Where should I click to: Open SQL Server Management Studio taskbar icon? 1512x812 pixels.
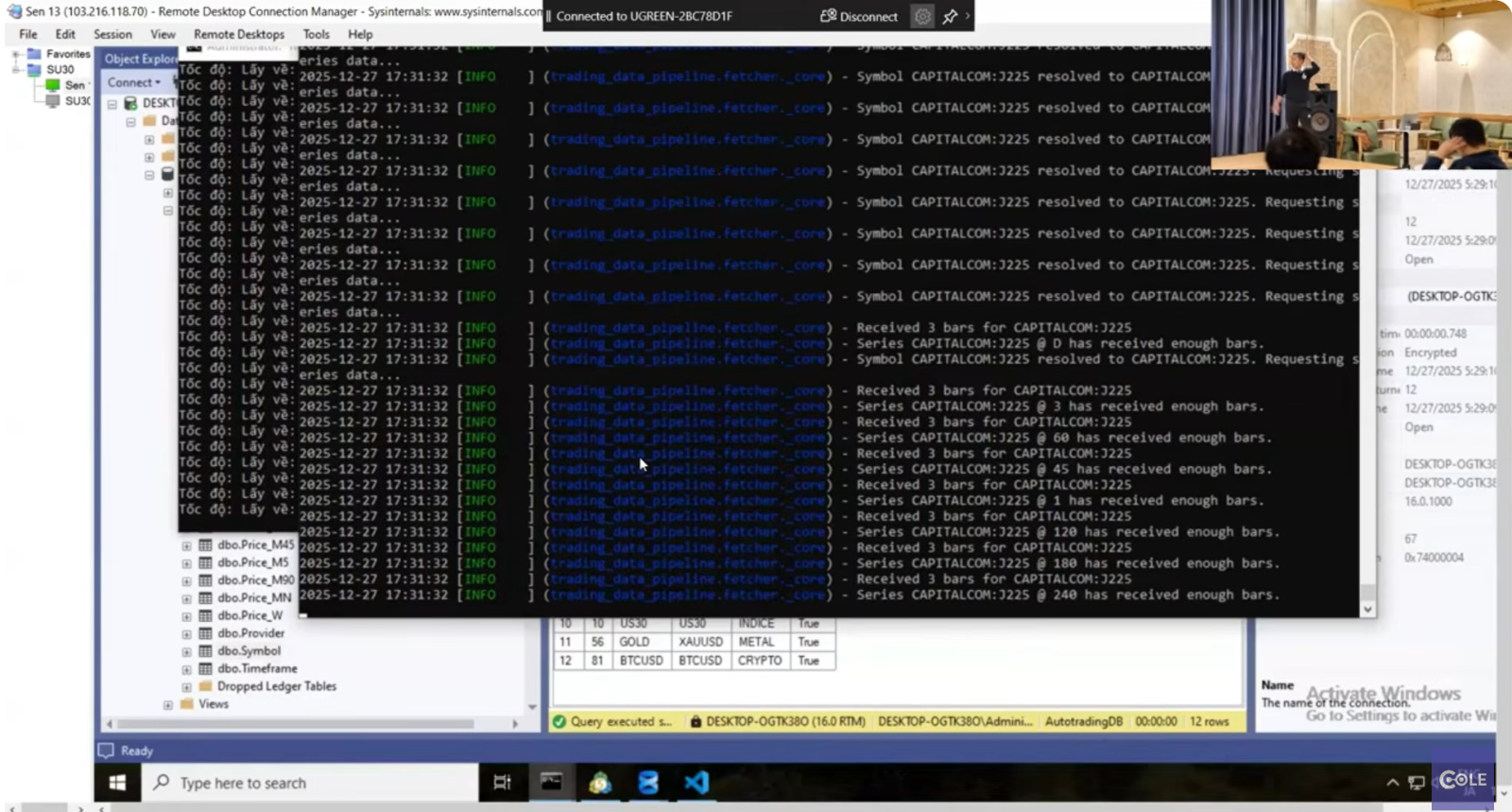coord(599,783)
